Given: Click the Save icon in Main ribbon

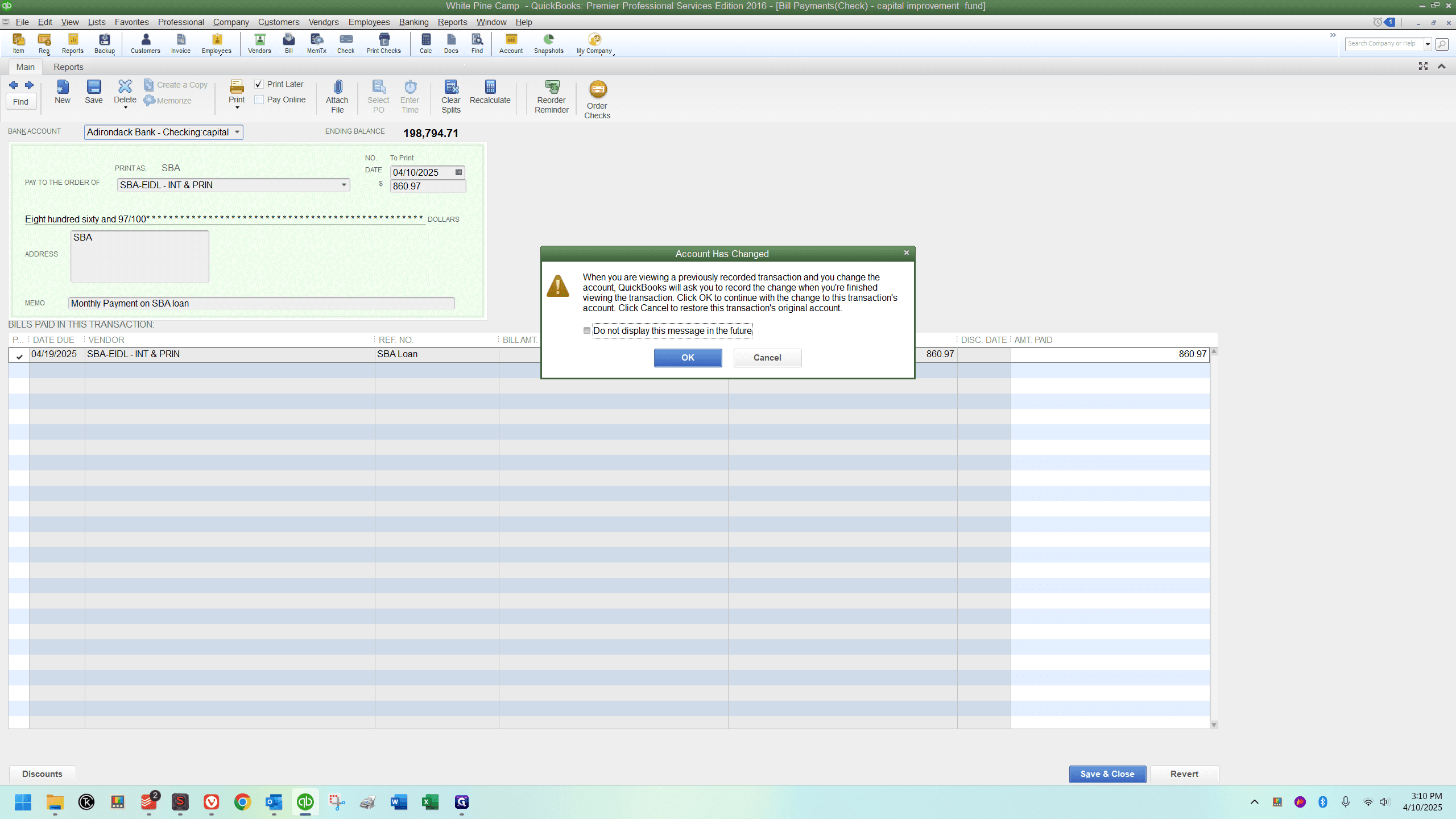Looking at the screenshot, I should tap(94, 92).
